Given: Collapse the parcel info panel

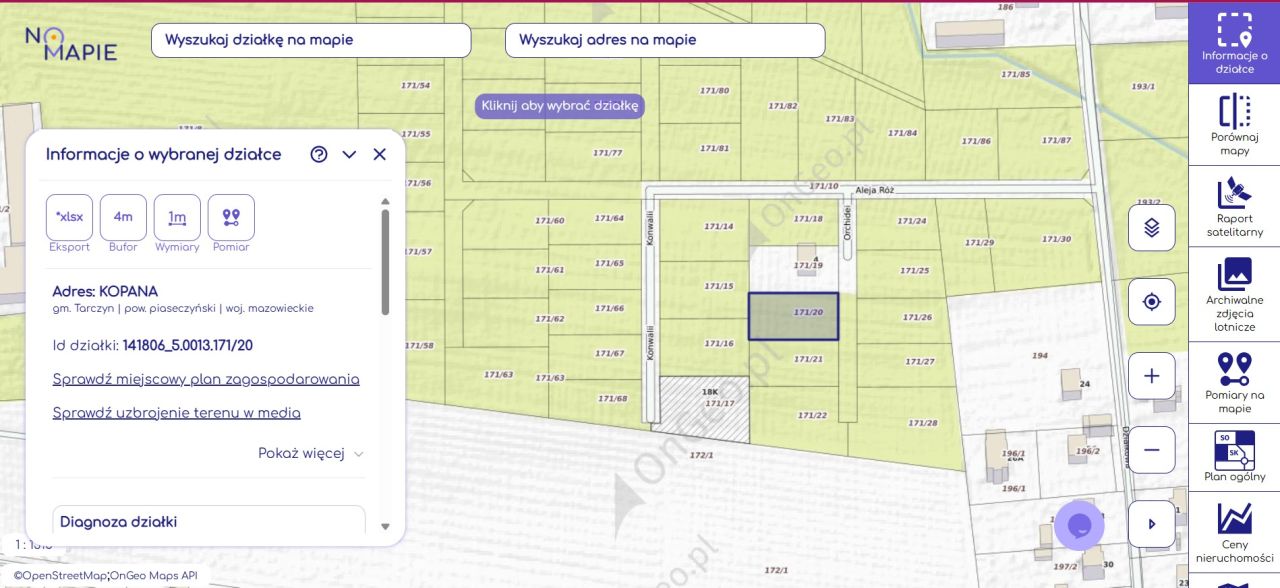Looking at the screenshot, I should pos(349,154).
